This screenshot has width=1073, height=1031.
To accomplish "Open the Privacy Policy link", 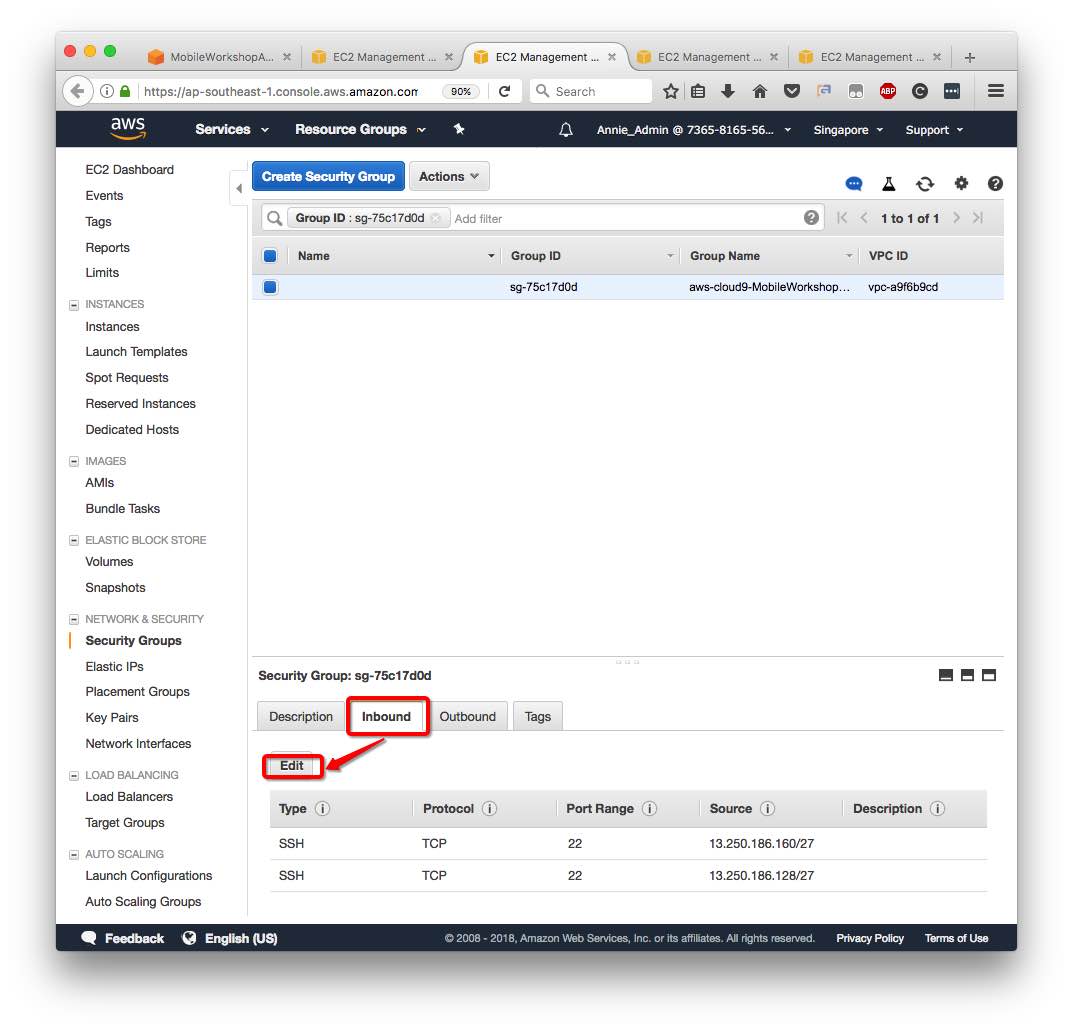I will click(870, 938).
